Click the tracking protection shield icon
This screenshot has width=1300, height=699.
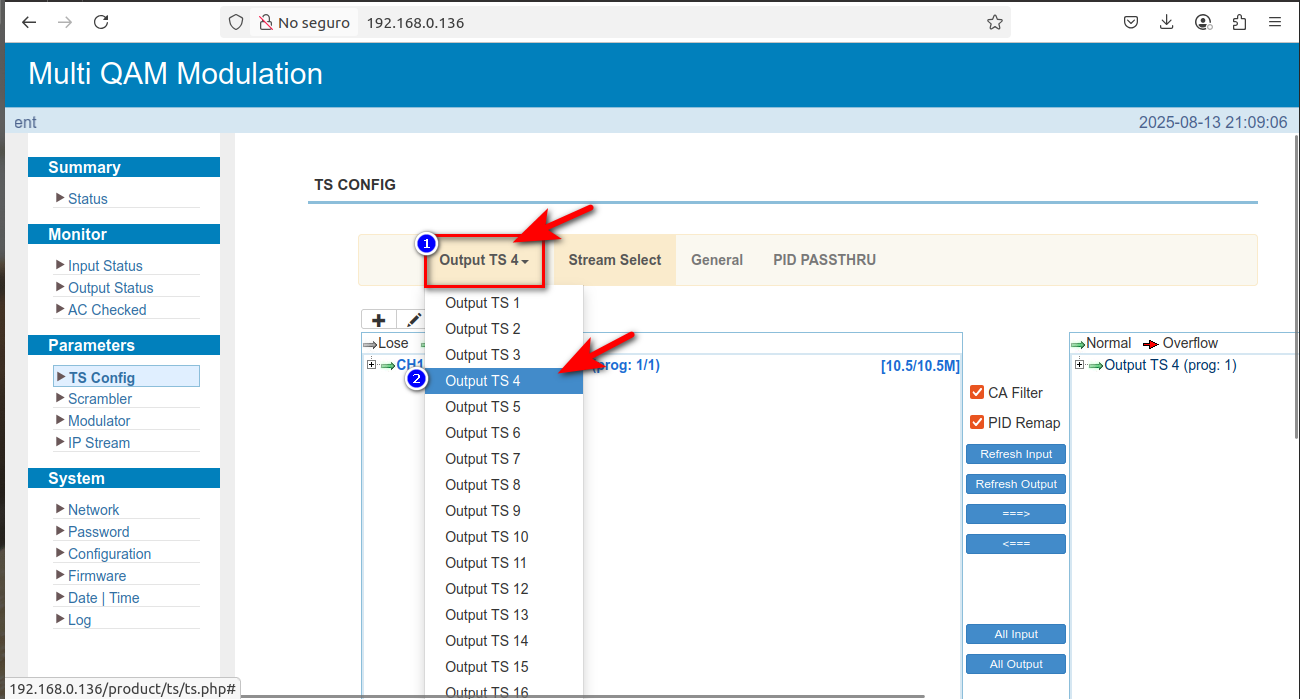click(x=236, y=22)
